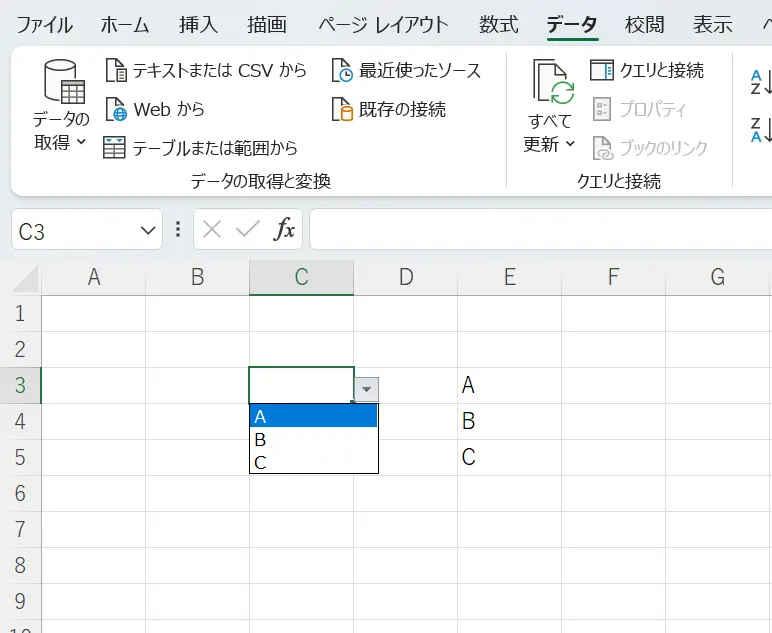The height and width of the screenshot is (633, 772).
Task: Click 既存の接続 (existing connections) icon
Action: pos(342,109)
